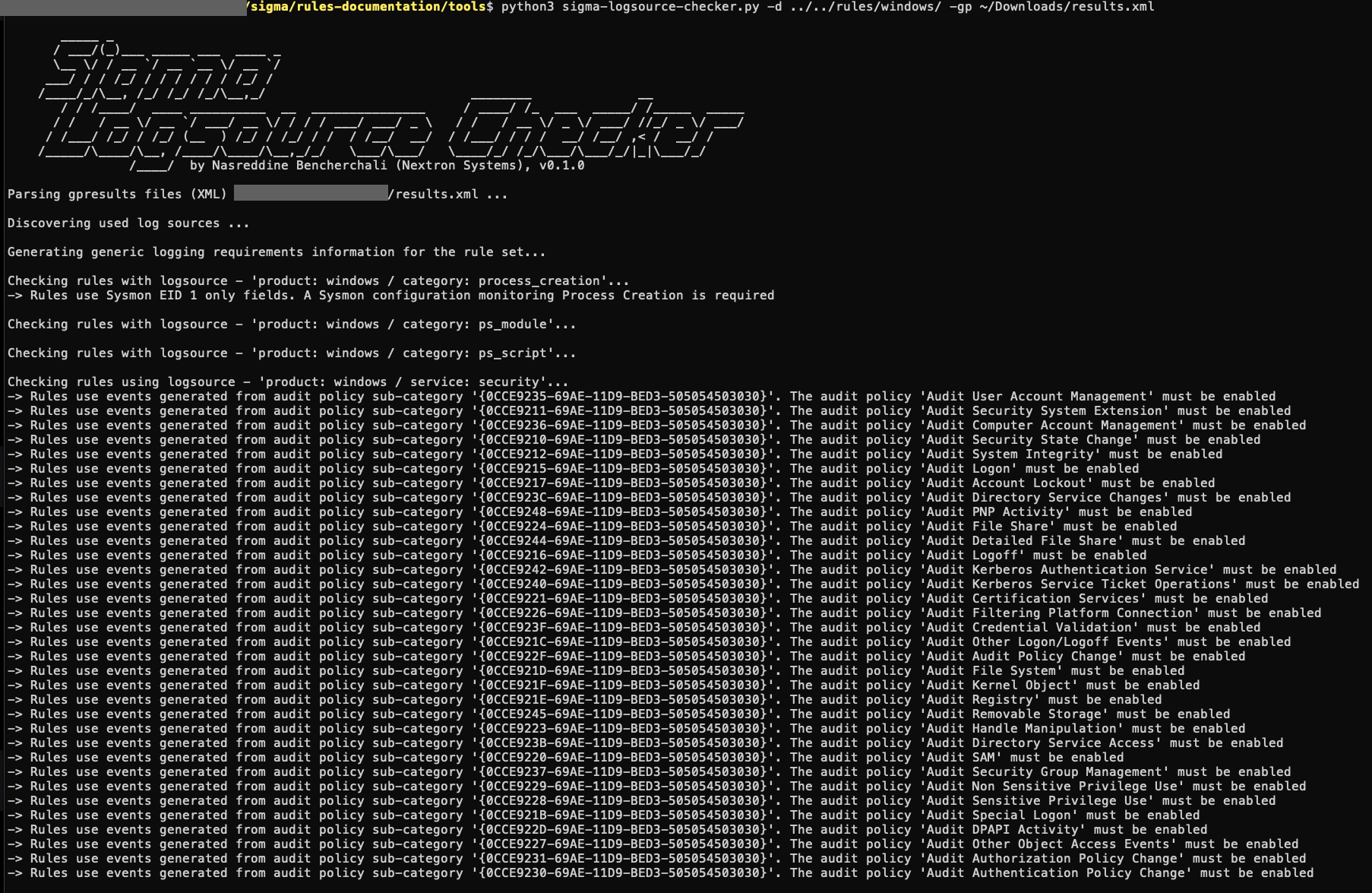Click the 'category: ps_script' check line
This screenshot has height=893, width=1372.
(x=292, y=353)
